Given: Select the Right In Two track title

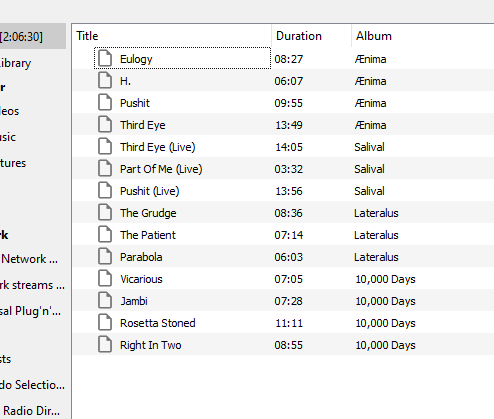Looking at the screenshot, I should tap(151, 345).
